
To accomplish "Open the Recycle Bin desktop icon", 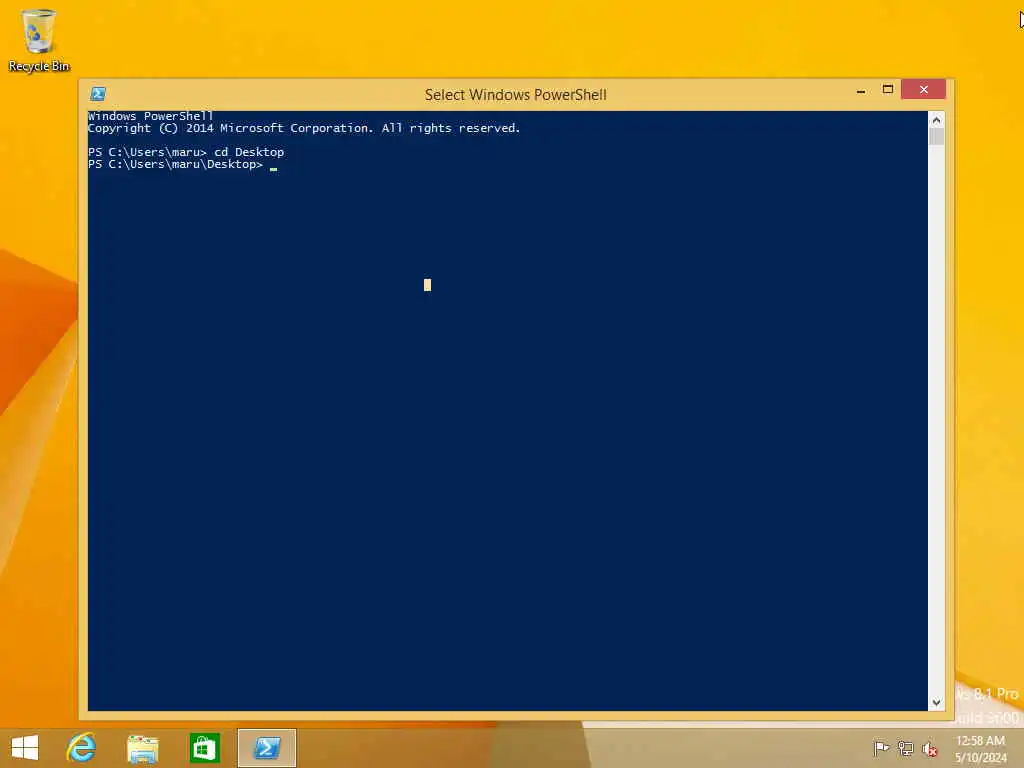I will click(x=39, y=40).
